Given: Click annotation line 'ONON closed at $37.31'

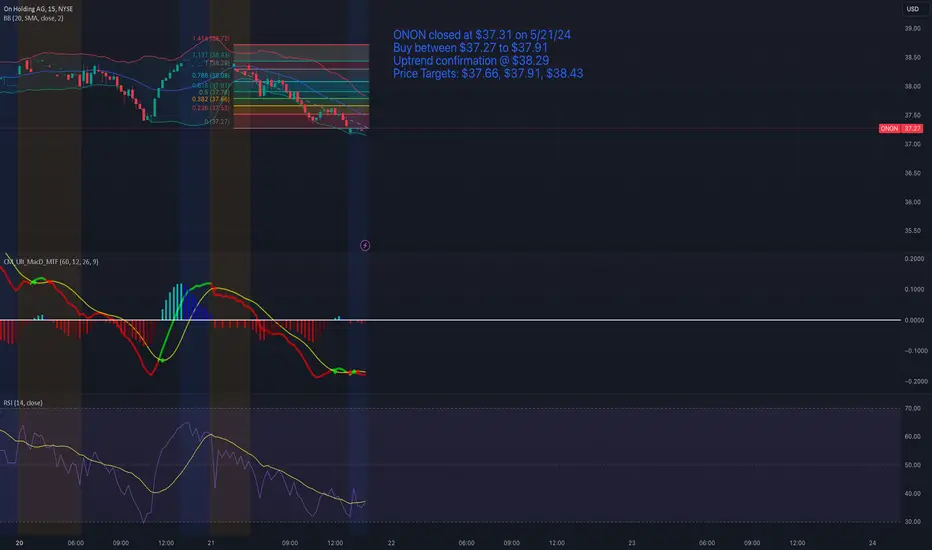Looking at the screenshot, I should click(481, 35).
